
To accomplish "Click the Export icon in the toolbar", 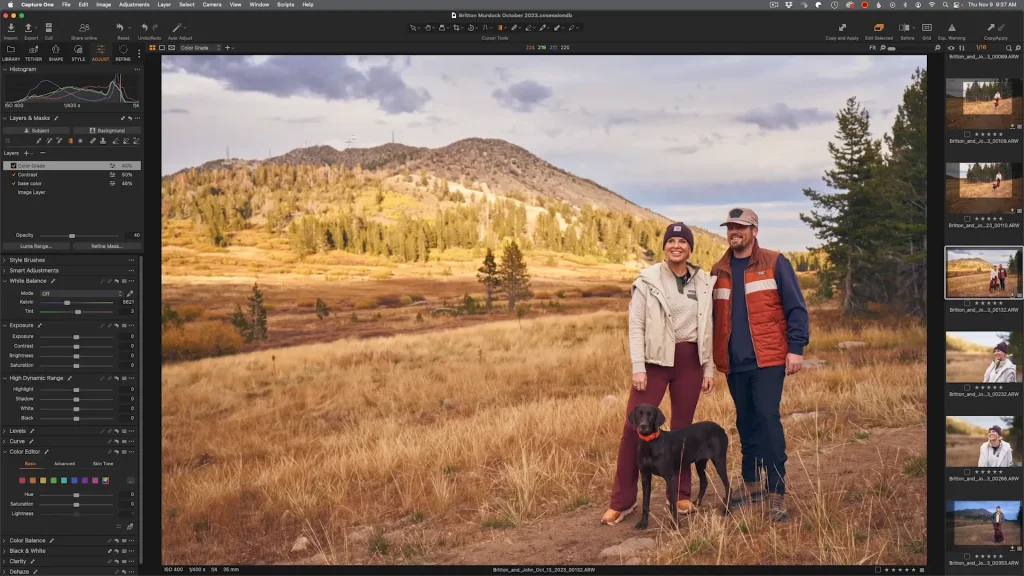I will click(29, 28).
